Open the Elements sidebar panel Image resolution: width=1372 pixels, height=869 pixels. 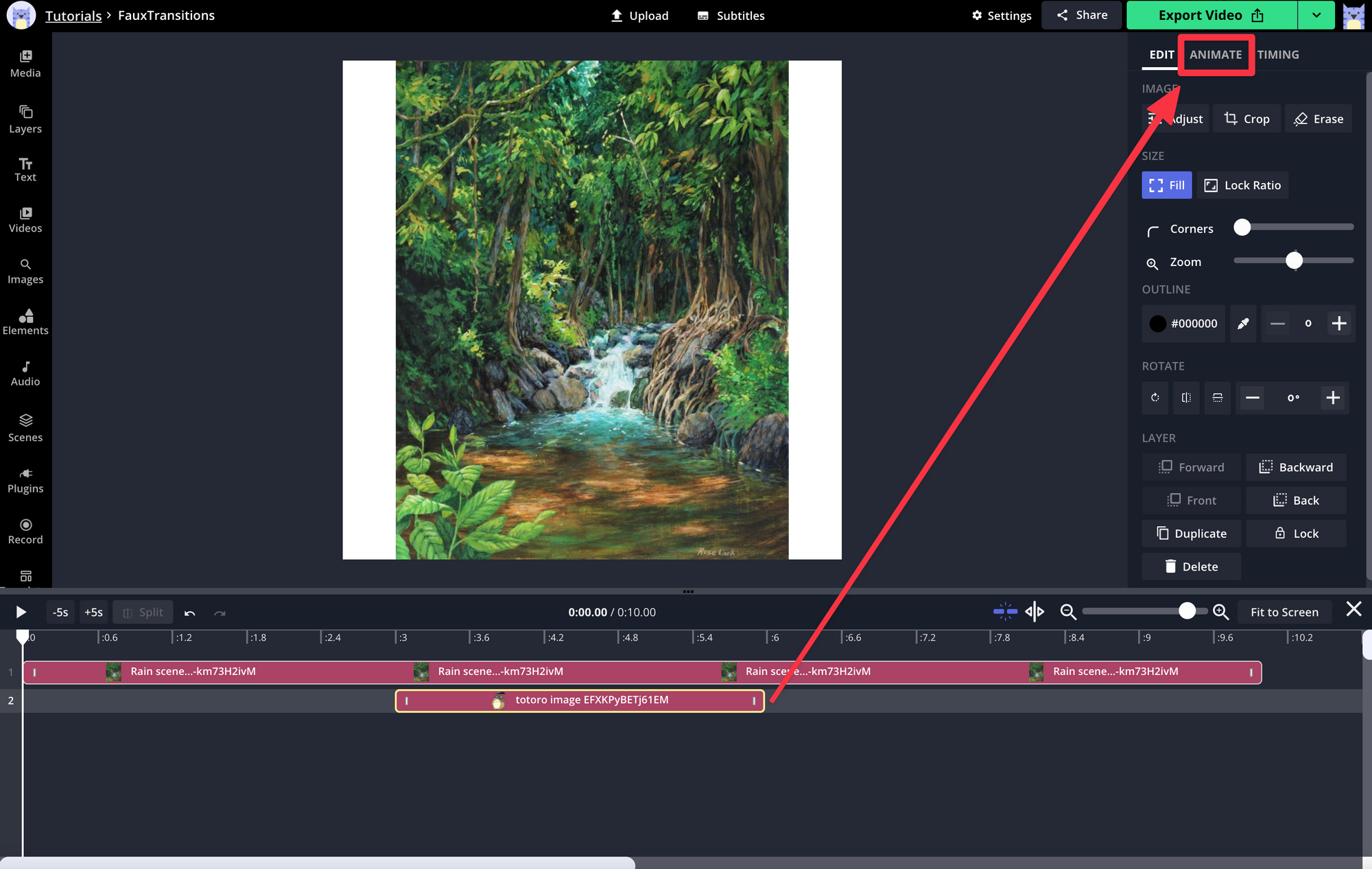pyautogui.click(x=25, y=321)
